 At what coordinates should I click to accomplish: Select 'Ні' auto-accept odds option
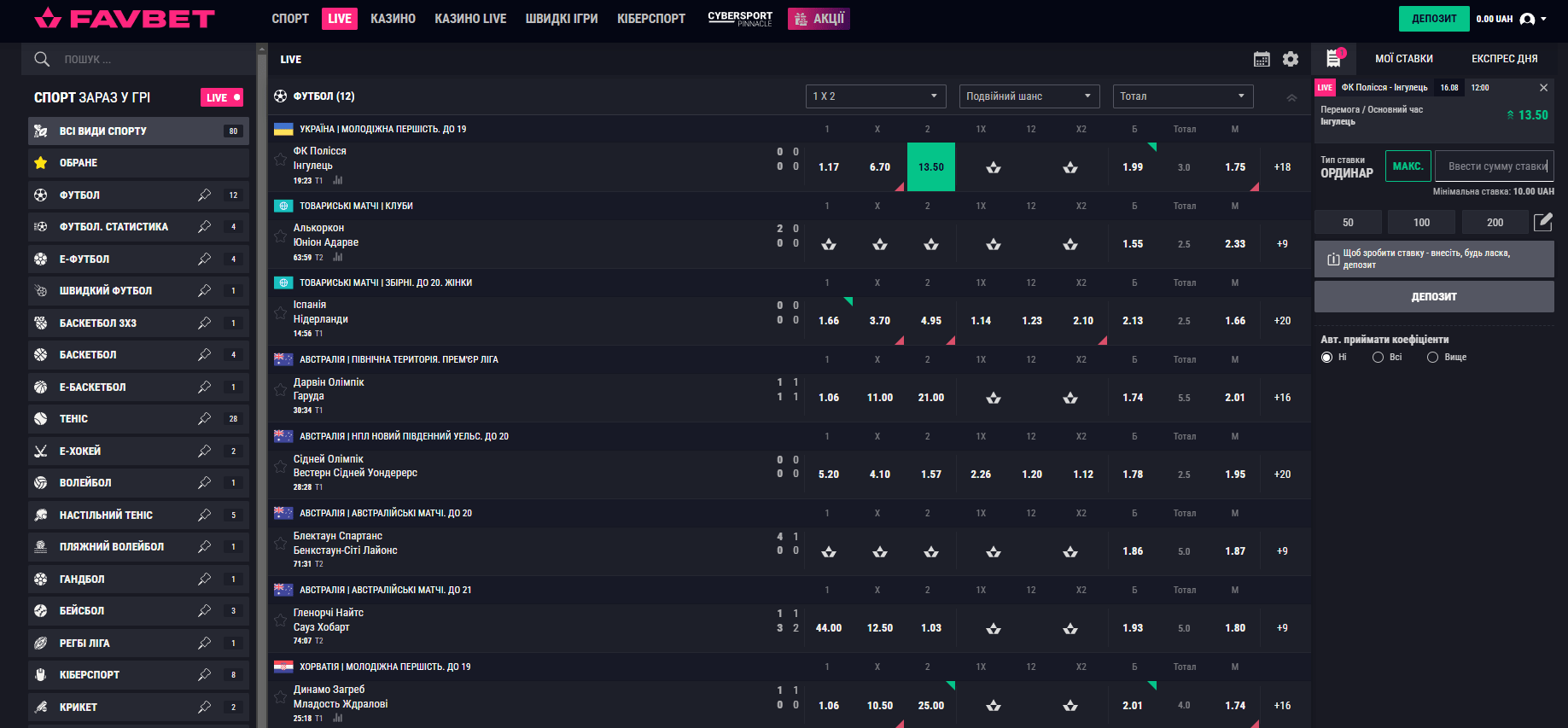click(x=1326, y=358)
